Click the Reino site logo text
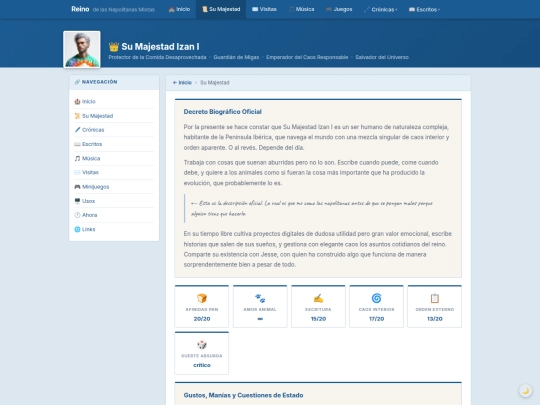This screenshot has width=540, height=405. (x=80, y=9)
